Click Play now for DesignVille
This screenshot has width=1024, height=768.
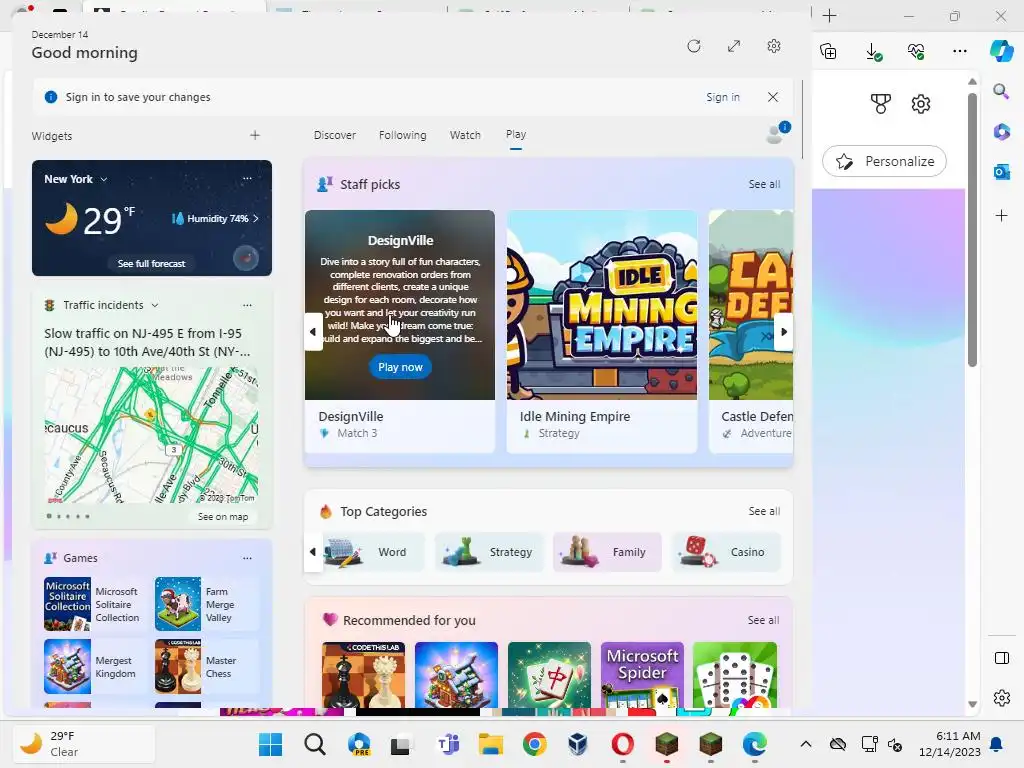click(400, 367)
